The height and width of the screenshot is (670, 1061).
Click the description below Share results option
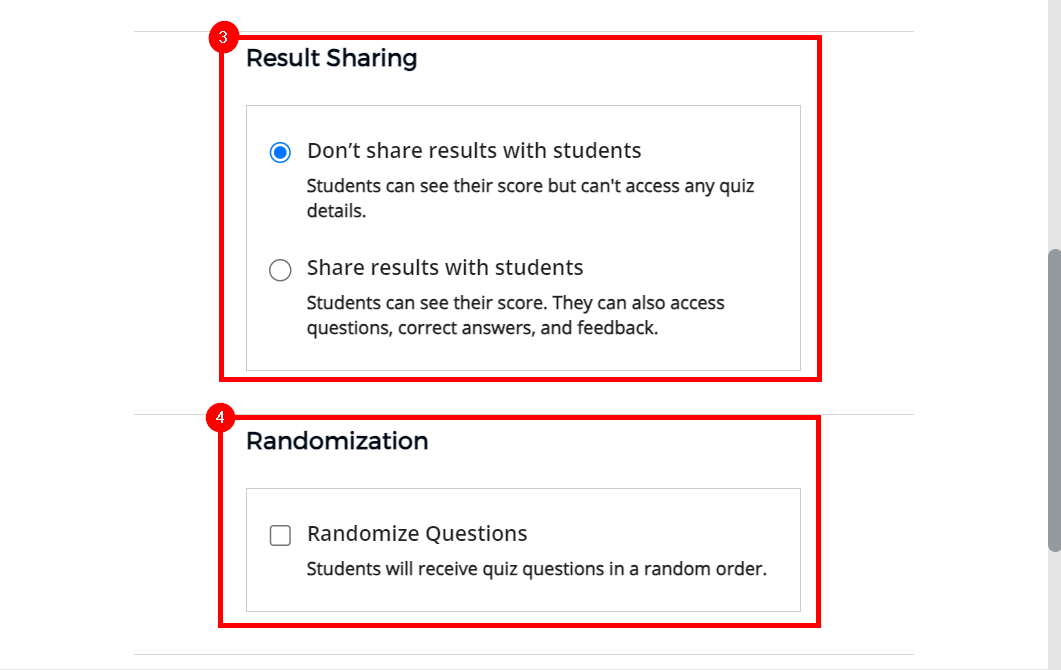click(x=515, y=315)
